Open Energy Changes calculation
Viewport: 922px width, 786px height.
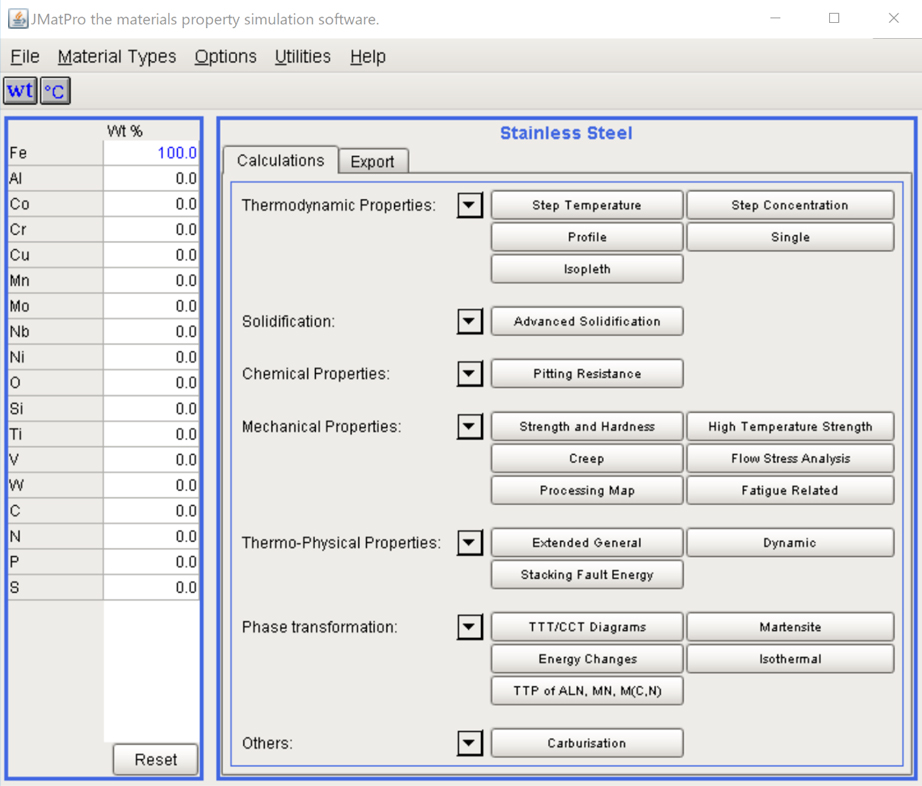pyautogui.click(x=587, y=658)
